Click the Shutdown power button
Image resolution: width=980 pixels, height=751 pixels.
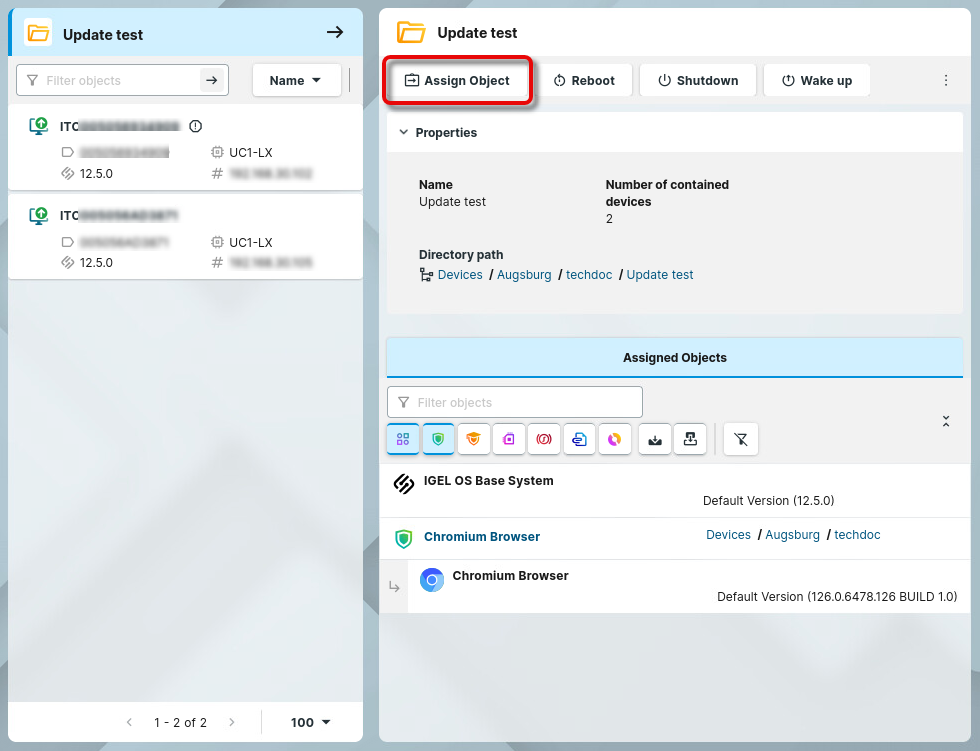[x=698, y=81]
